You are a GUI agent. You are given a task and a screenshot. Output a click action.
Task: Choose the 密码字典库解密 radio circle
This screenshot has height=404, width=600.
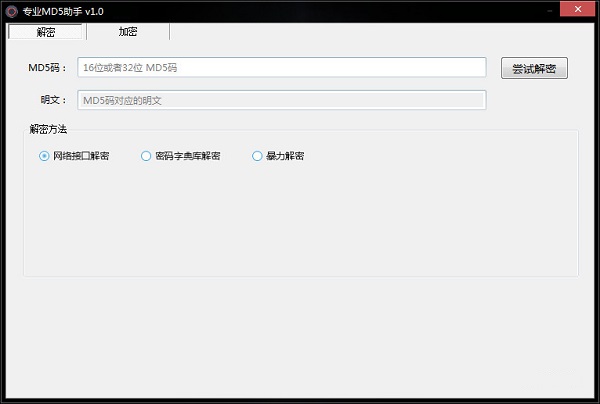[146, 156]
